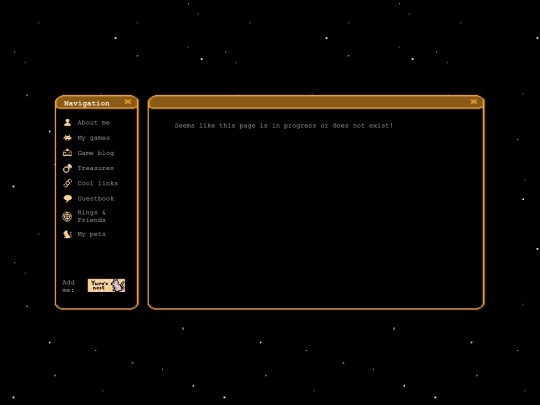Screen dimensions: 540x405
Task: Go to My pets page
Action: click(92, 234)
